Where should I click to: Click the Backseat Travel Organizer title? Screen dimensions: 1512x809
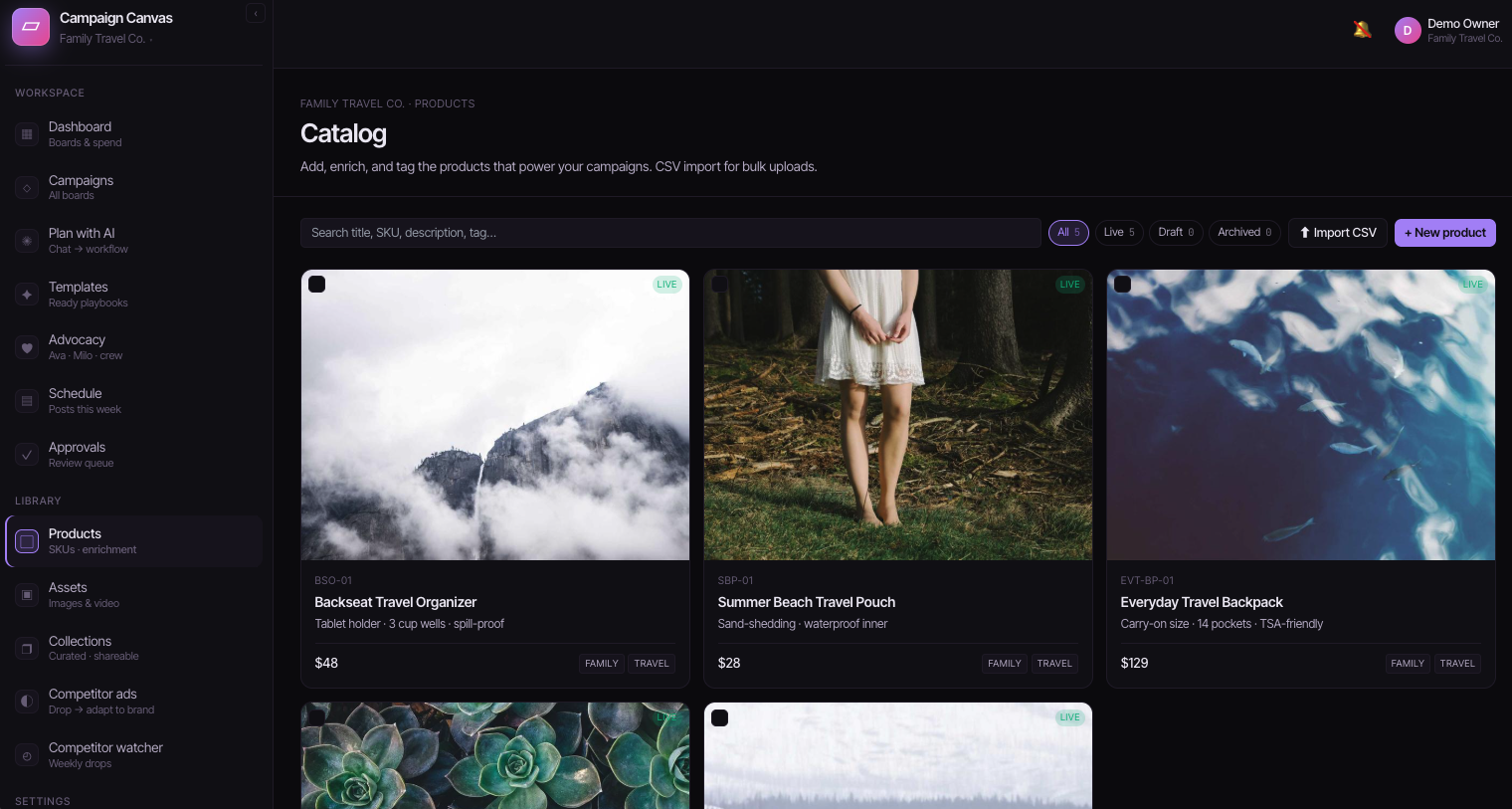[x=395, y=602]
